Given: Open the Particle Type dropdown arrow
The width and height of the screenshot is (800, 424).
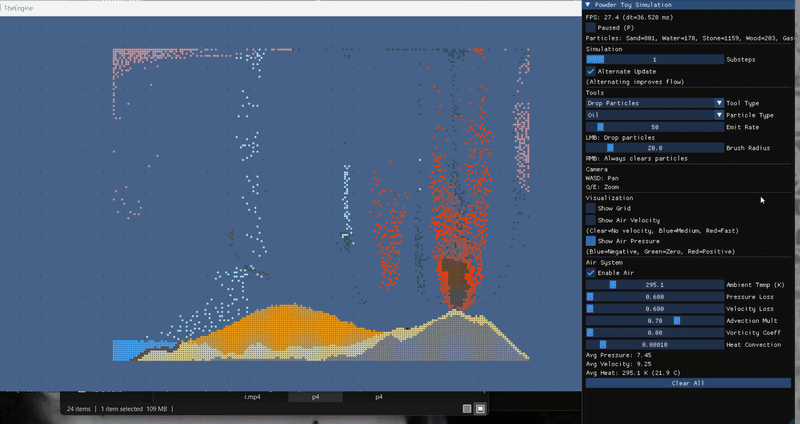Looking at the screenshot, I should click(x=719, y=115).
